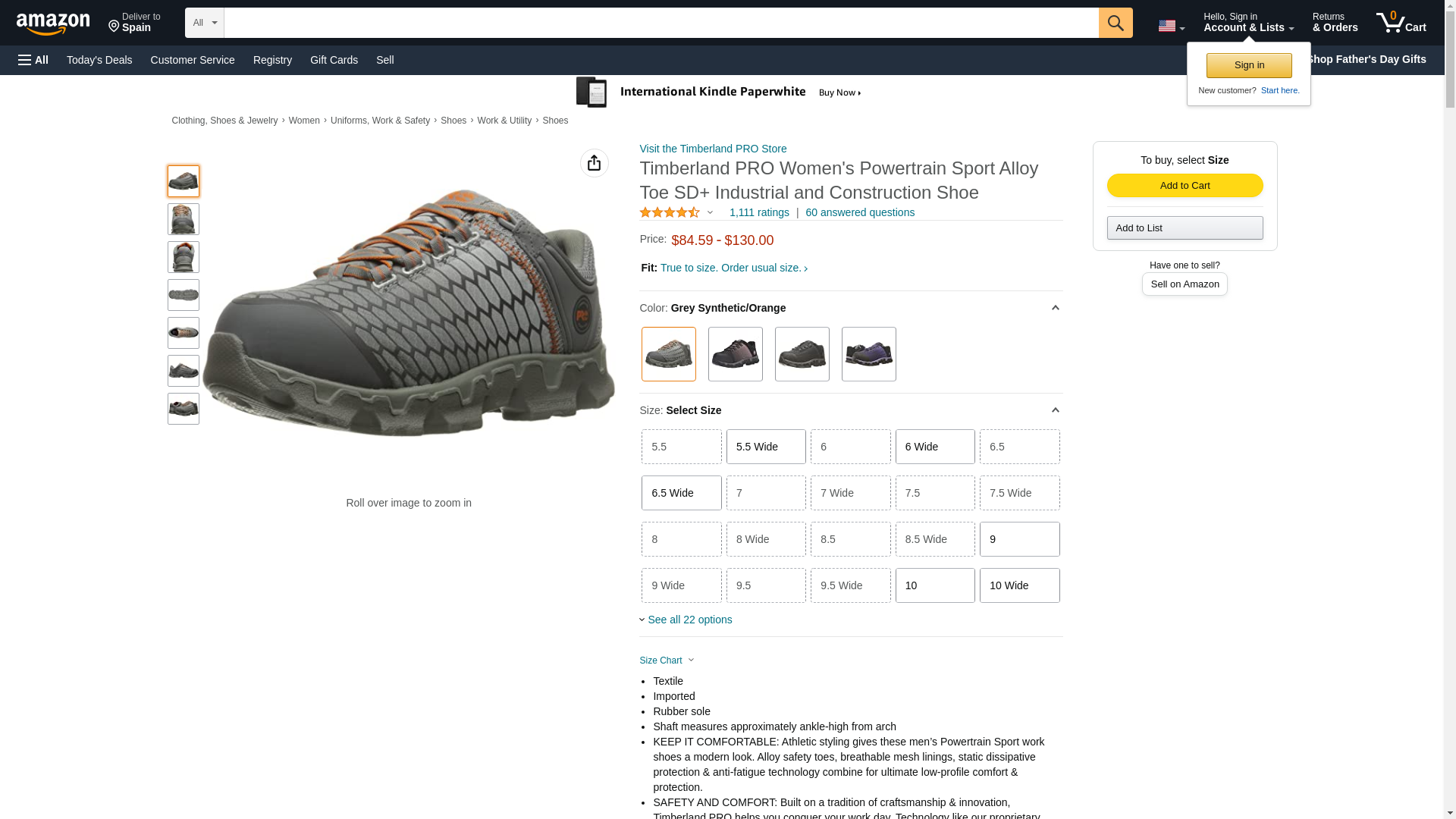Choose size 5.5 Wide option
The height and width of the screenshot is (819, 1456).
point(765,447)
